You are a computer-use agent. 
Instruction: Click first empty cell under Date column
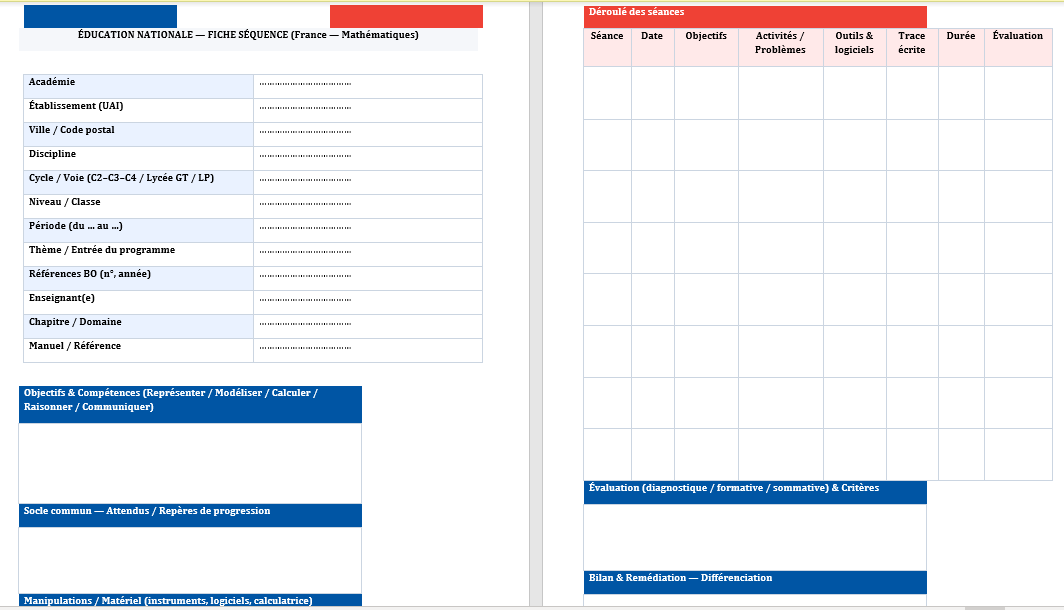tap(652, 93)
